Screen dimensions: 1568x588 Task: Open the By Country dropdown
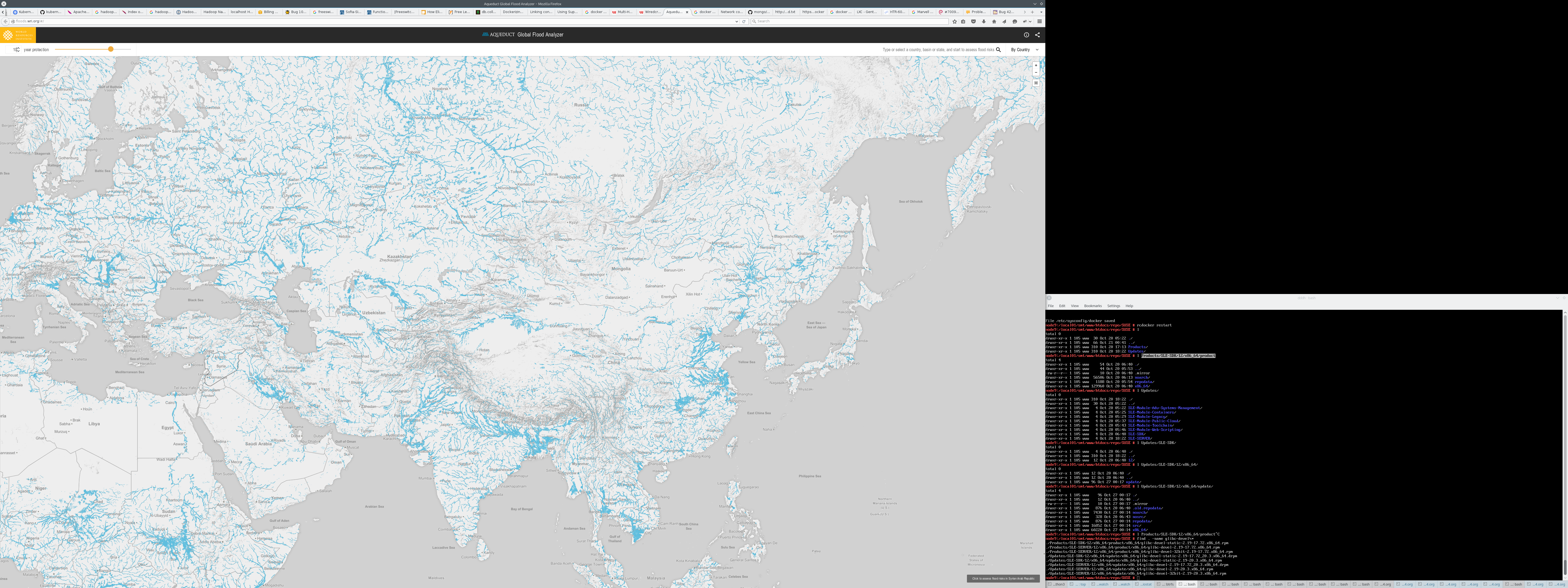(1025, 50)
